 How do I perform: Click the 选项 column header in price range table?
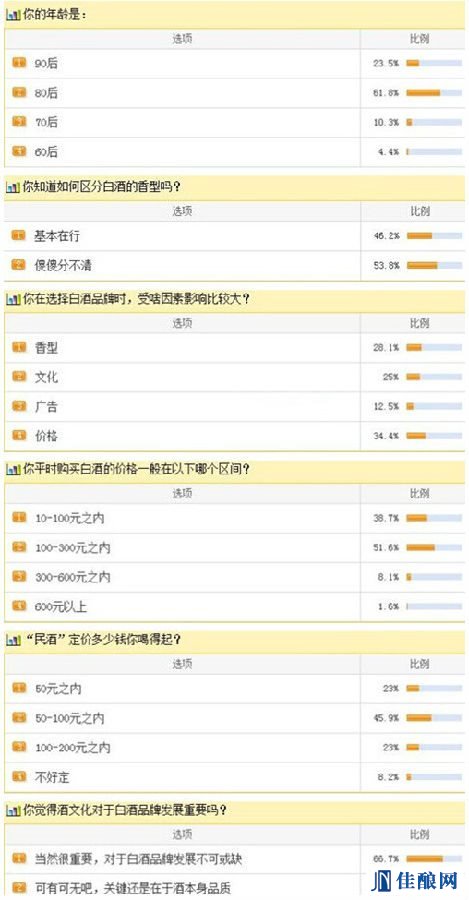(x=183, y=494)
